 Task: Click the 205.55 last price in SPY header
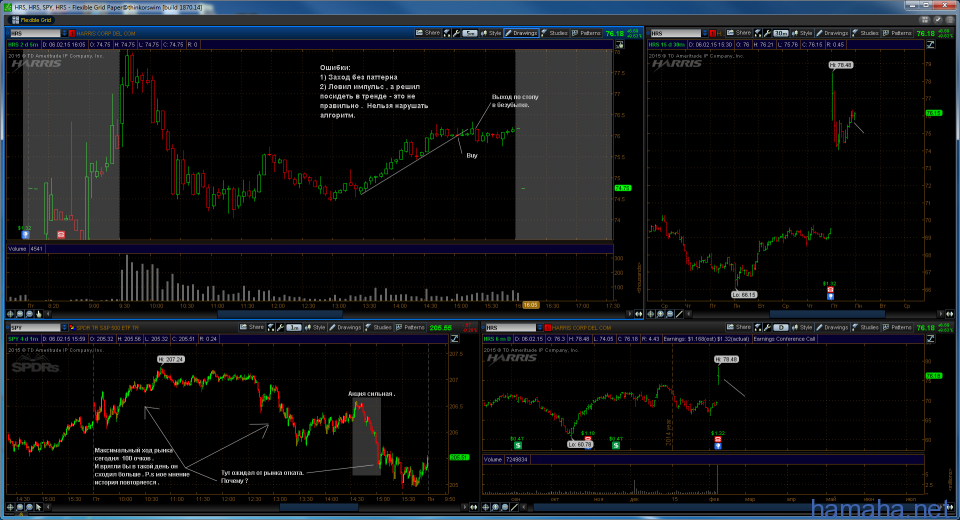pyautogui.click(x=440, y=328)
